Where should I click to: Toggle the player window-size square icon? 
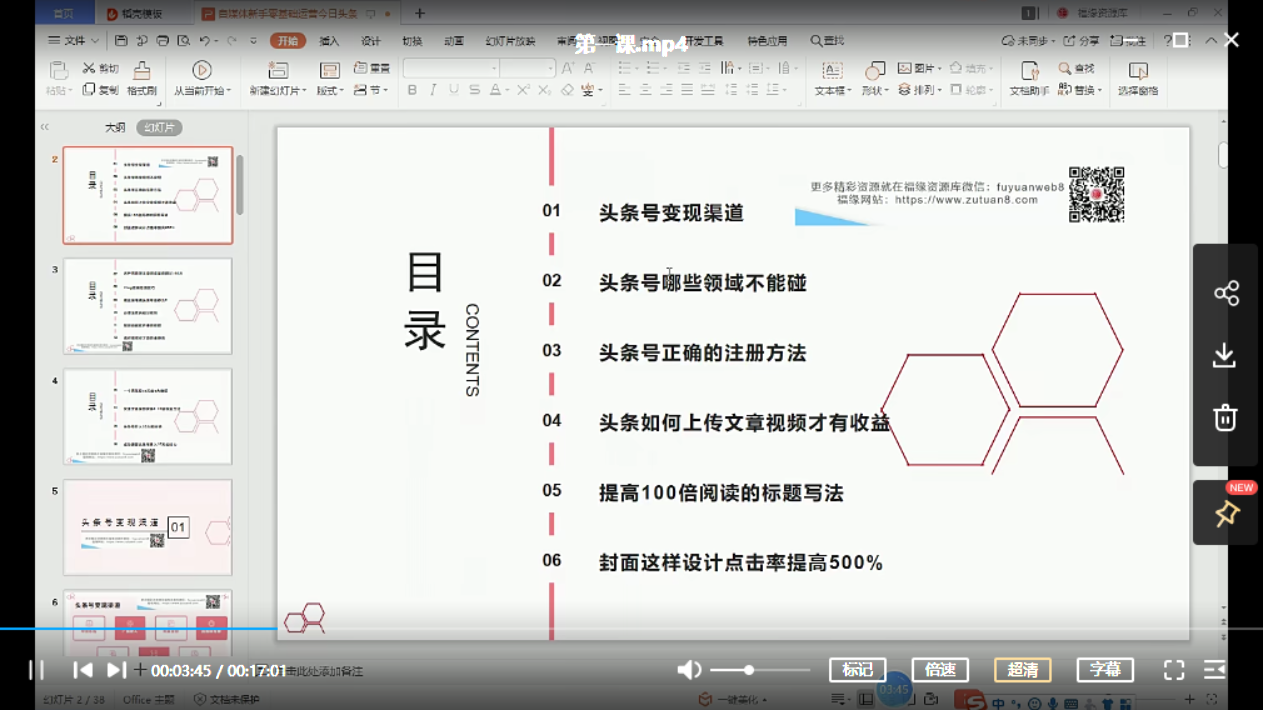(1181, 40)
